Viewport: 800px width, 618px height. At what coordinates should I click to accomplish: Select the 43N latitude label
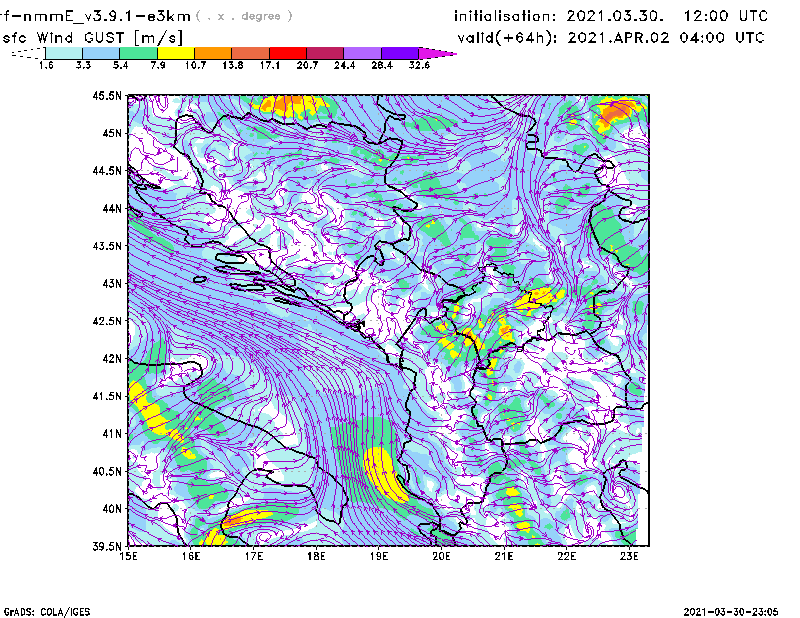pyautogui.click(x=112, y=283)
